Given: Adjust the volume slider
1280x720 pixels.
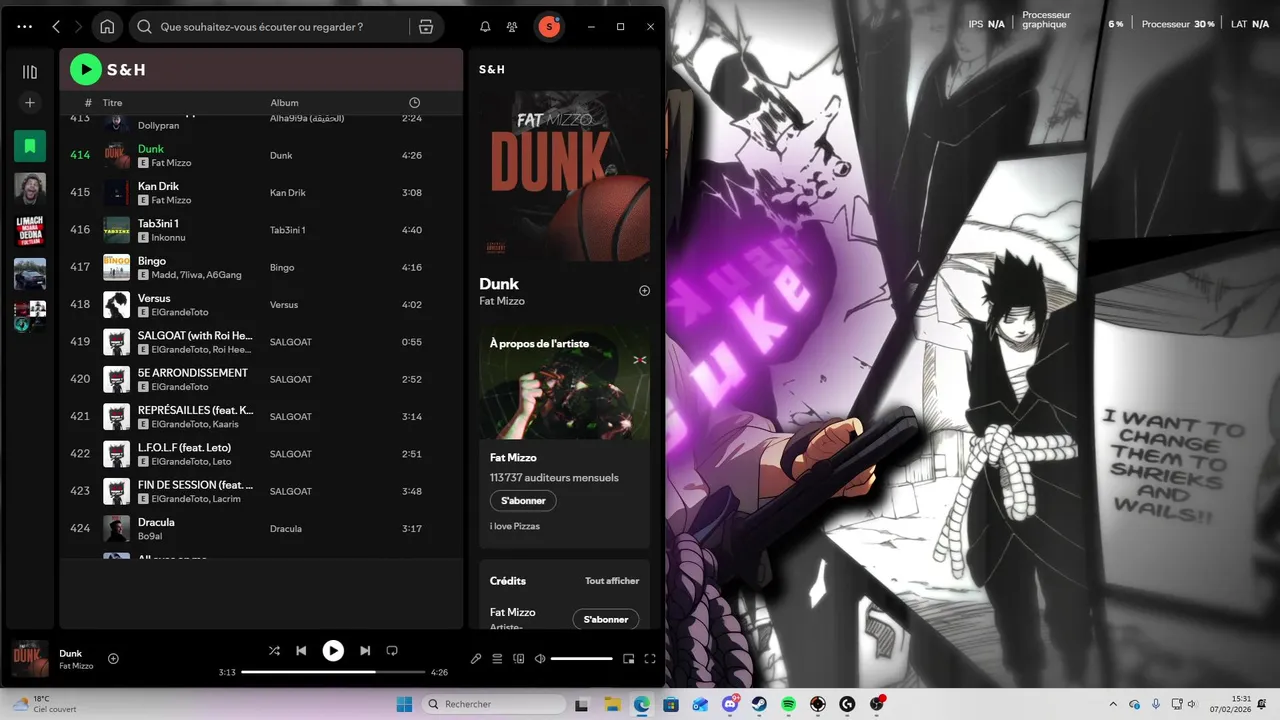Looking at the screenshot, I should tap(582, 658).
